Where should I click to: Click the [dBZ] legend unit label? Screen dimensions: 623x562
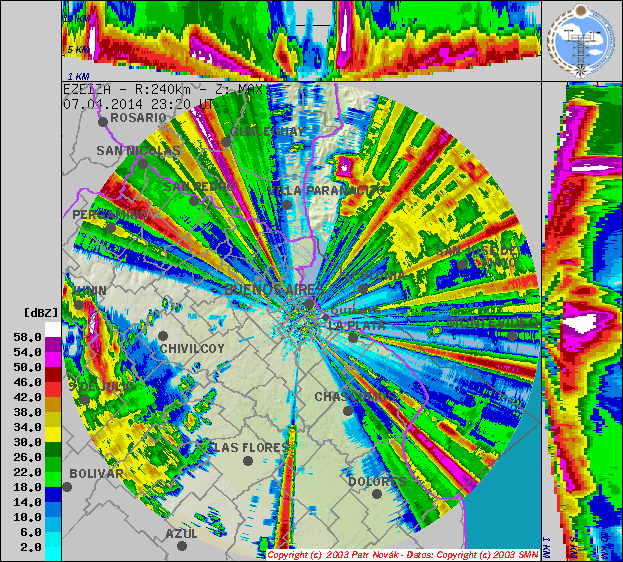[x=41, y=312]
